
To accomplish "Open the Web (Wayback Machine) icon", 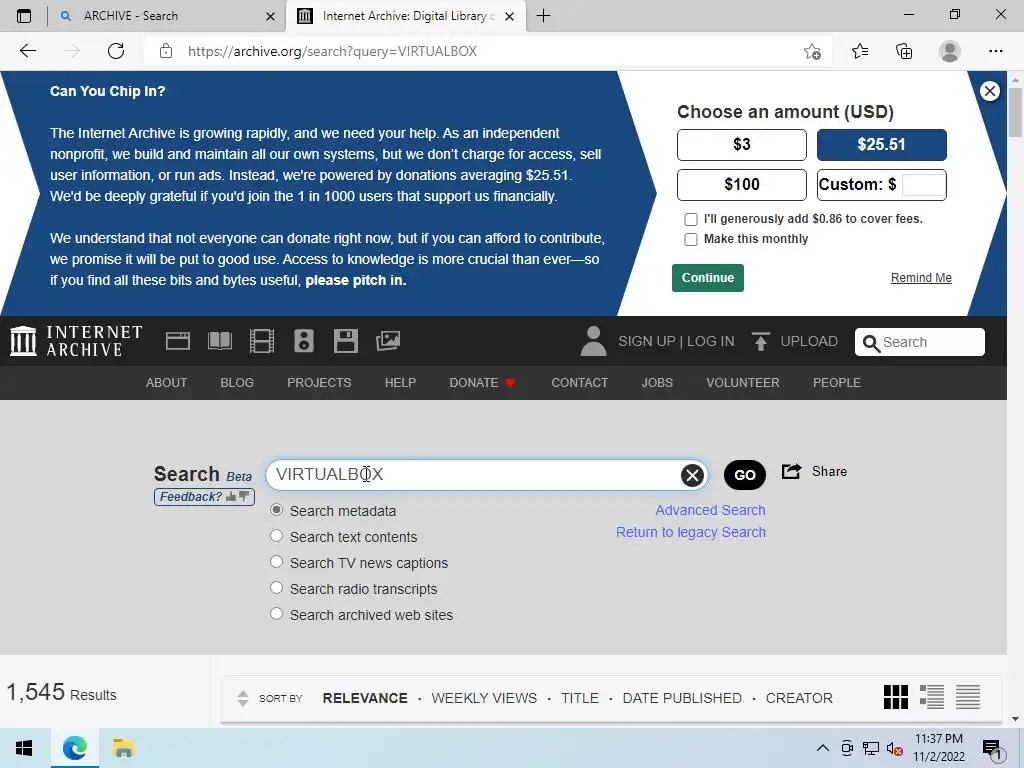I will (x=178, y=341).
